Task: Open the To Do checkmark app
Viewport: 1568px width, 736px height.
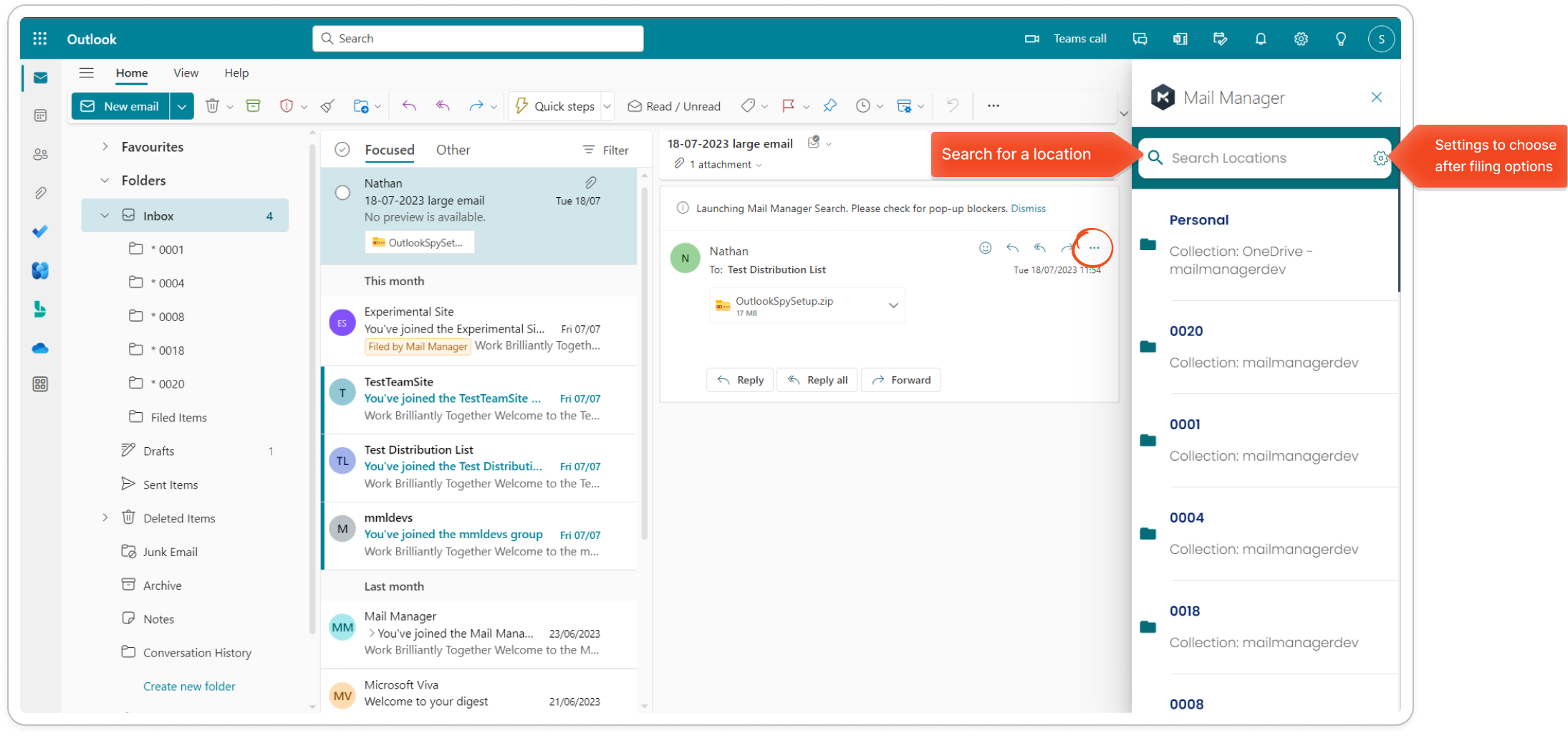Action: 40,231
